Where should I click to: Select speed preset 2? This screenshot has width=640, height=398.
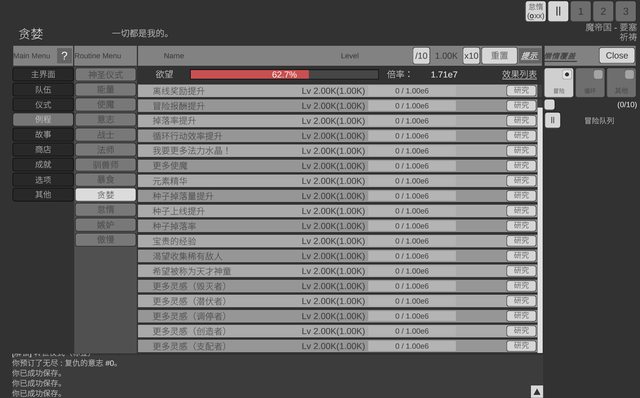603,11
